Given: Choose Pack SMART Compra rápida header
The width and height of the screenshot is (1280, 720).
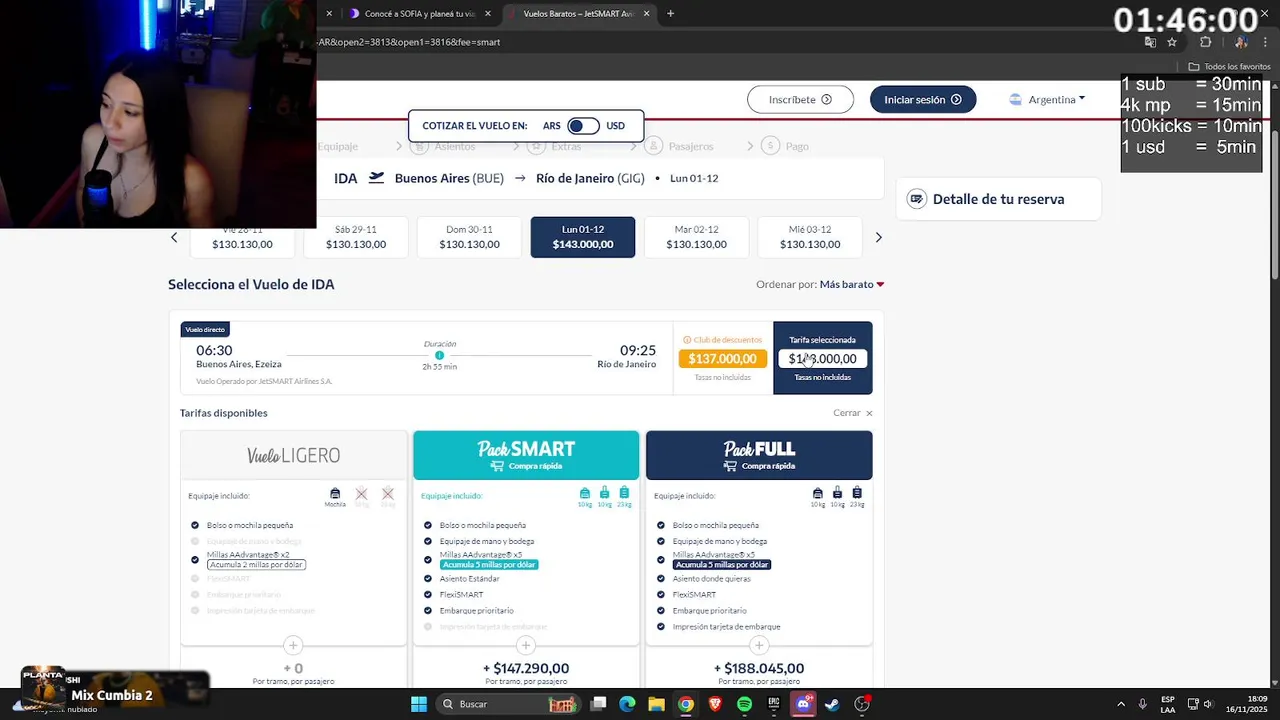Looking at the screenshot, I should click(526, 455).
